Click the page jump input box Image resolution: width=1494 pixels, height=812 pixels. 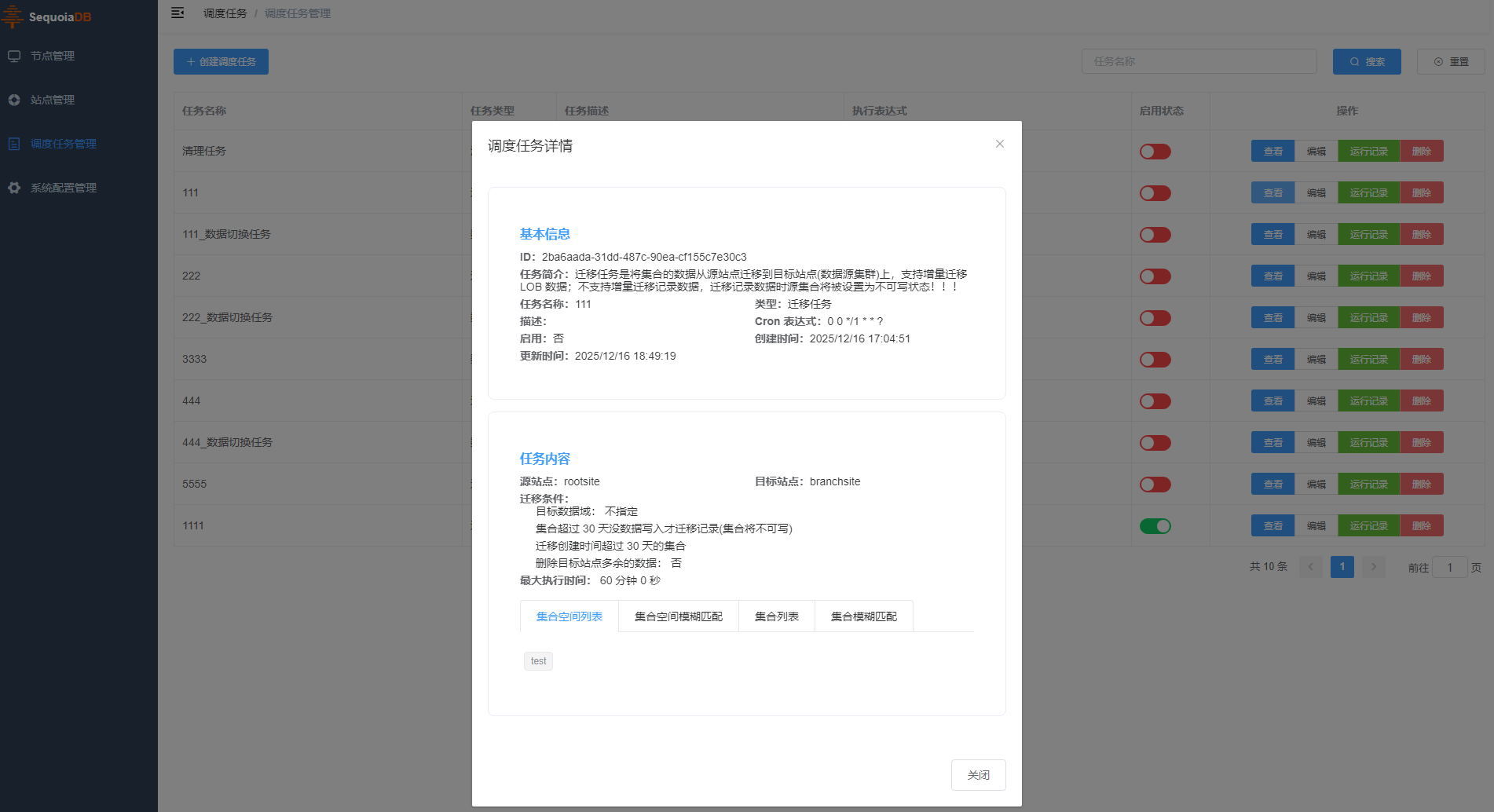click(1450, 567)
